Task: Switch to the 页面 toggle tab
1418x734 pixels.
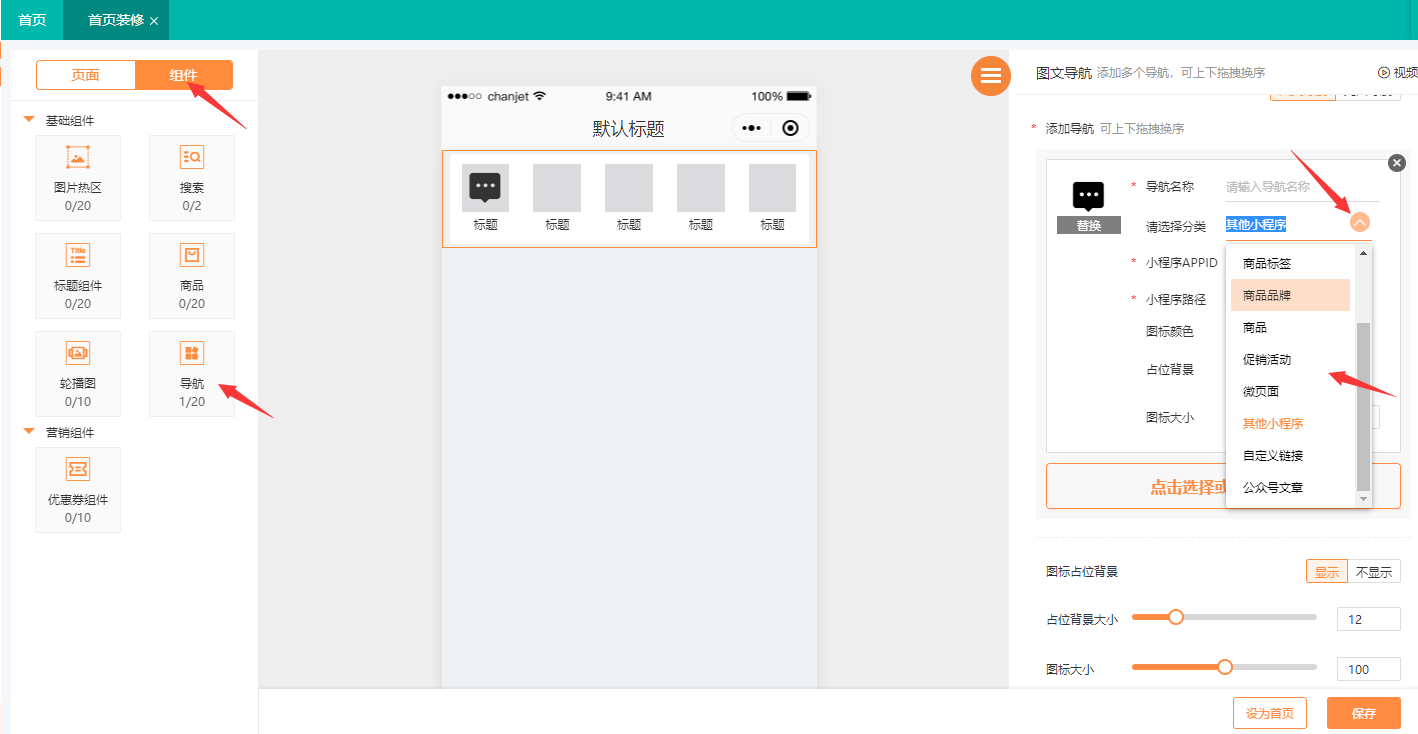Action: [86, 76]
